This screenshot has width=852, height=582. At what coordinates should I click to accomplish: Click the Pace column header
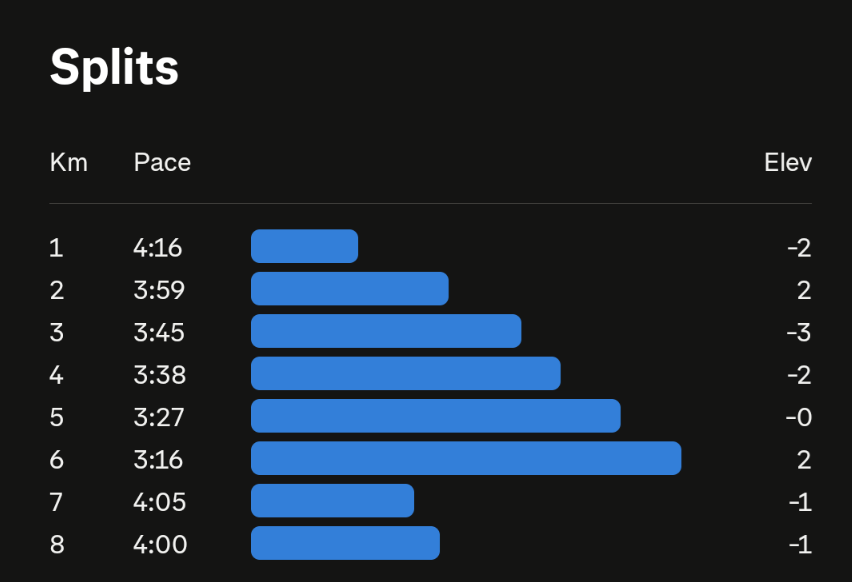coord(162,162)
